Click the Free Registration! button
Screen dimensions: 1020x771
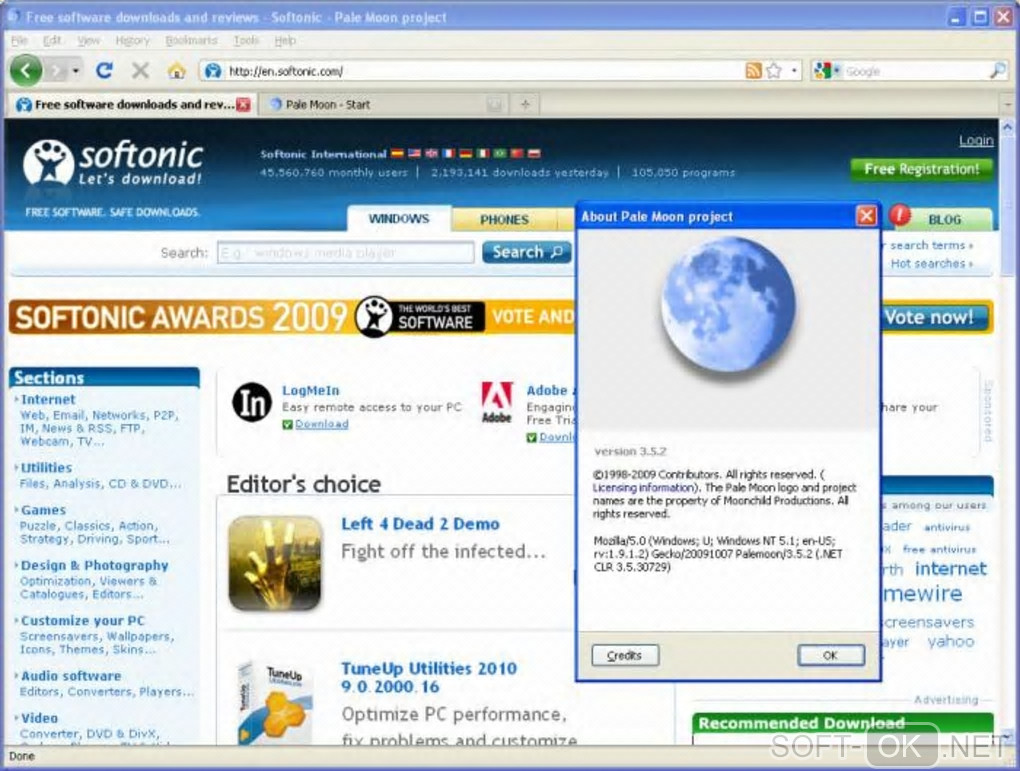[x=921, y=169]
